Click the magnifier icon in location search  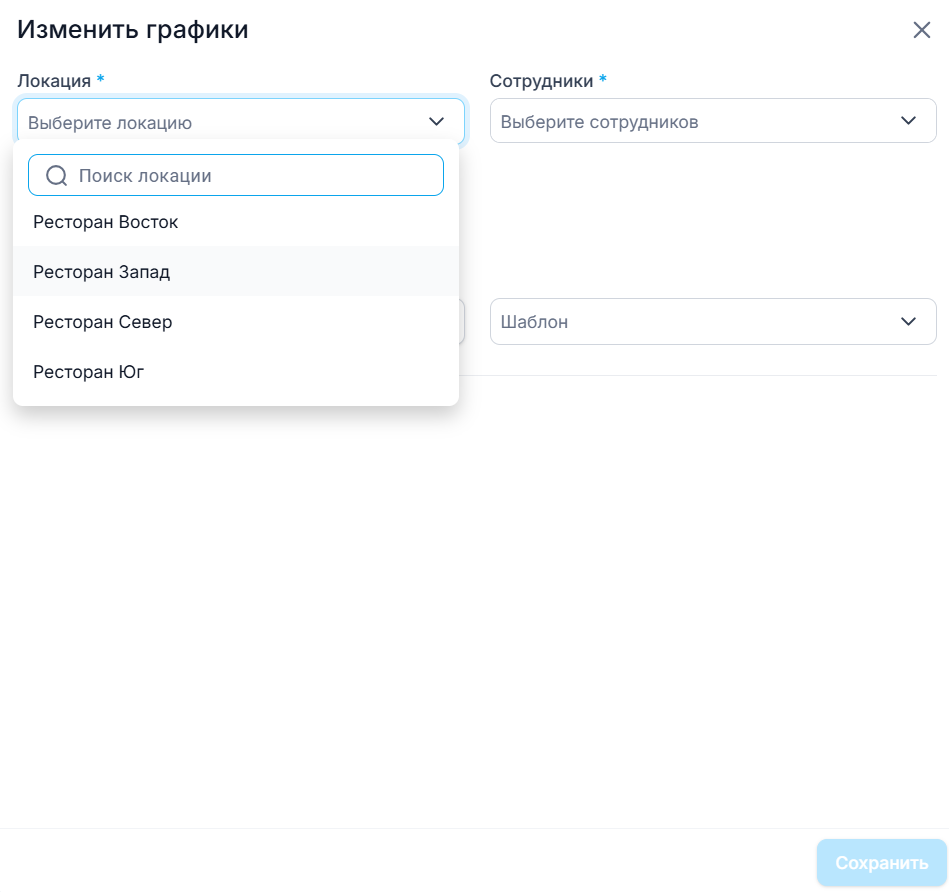pyautogui.click(x=57, y=176)
